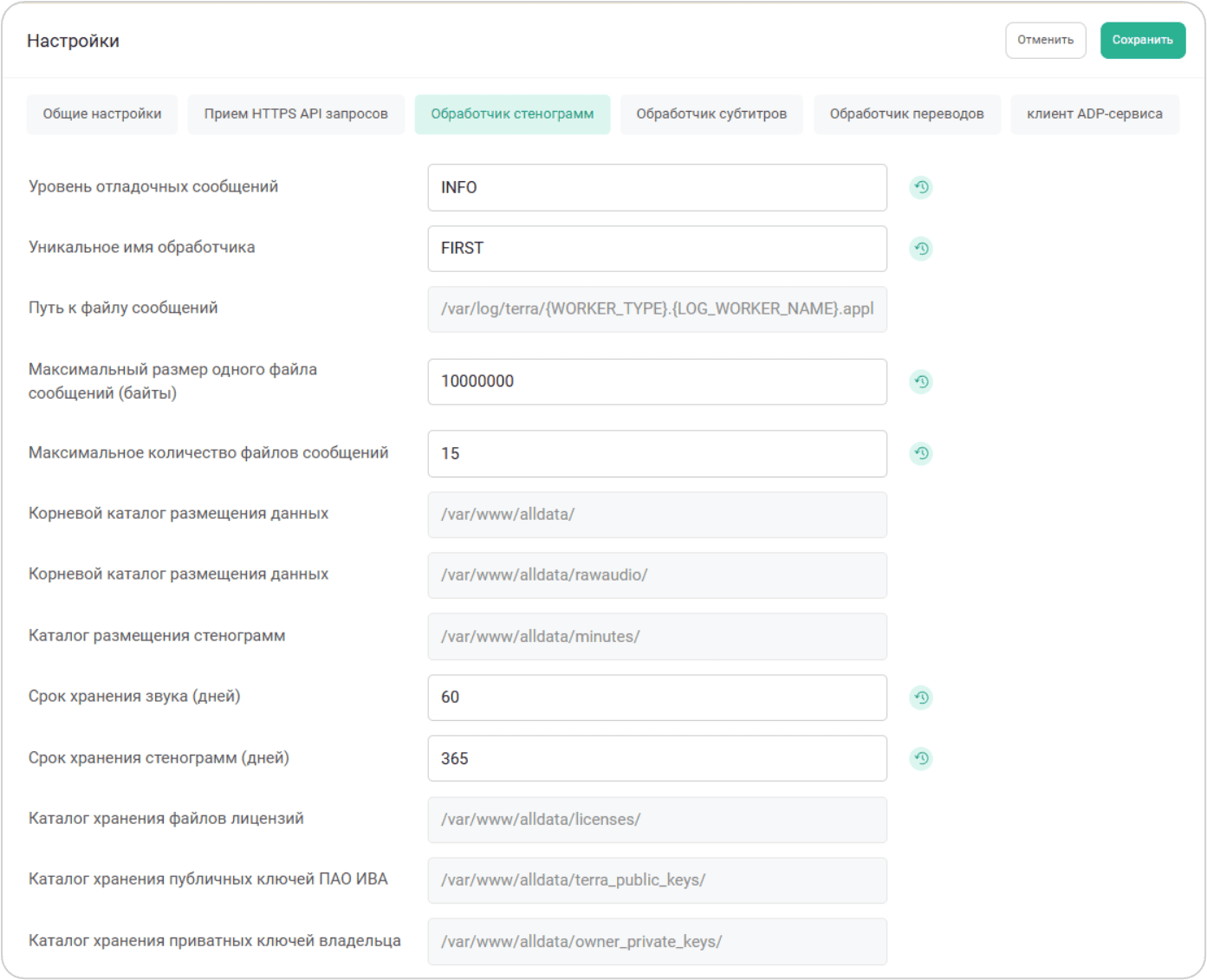The image size is (1207, 980).
Task: Reset the unique handler name field
Action: pyautogui.click(x=920, y=249)
